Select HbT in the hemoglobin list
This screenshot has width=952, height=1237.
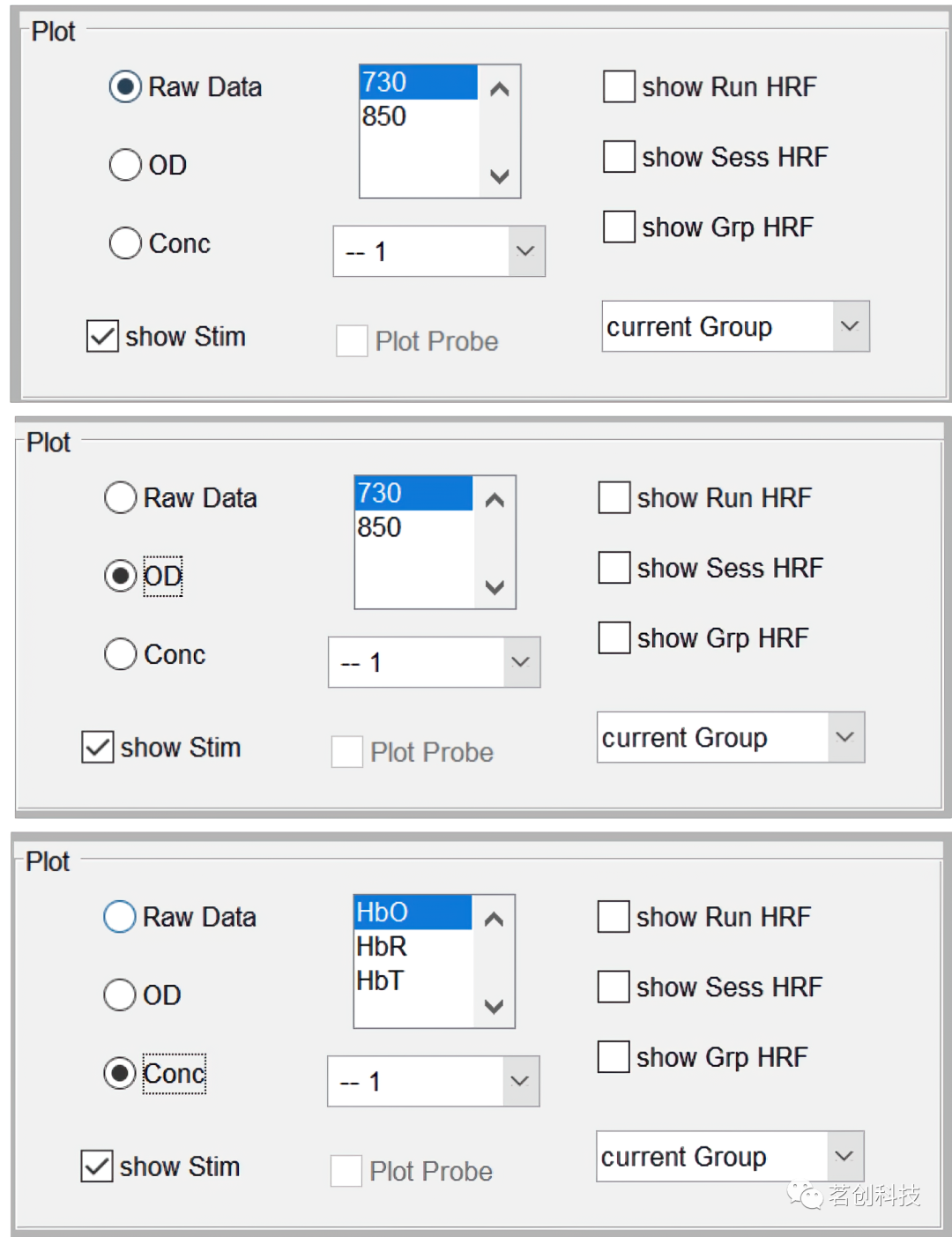[x=380, y=980]
